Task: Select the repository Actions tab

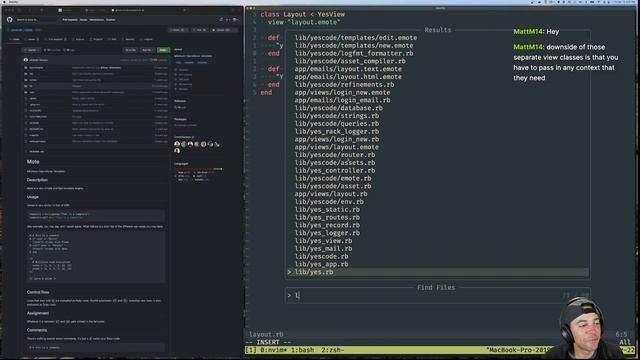Action: point(78,39)
